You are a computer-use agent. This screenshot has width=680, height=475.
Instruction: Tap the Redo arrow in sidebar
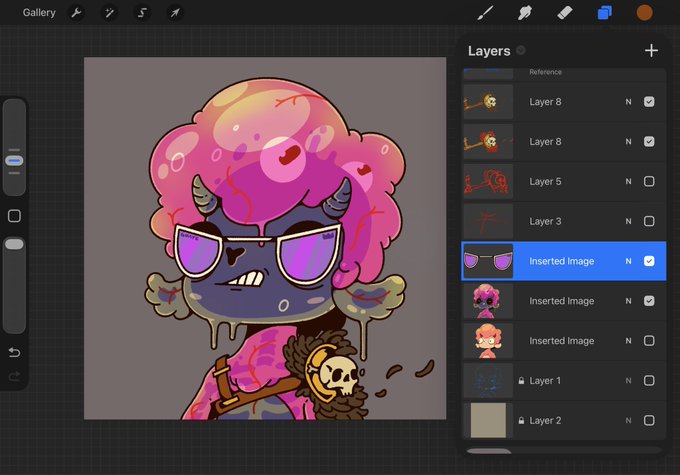pyautogui.click(x=14, y=376)
